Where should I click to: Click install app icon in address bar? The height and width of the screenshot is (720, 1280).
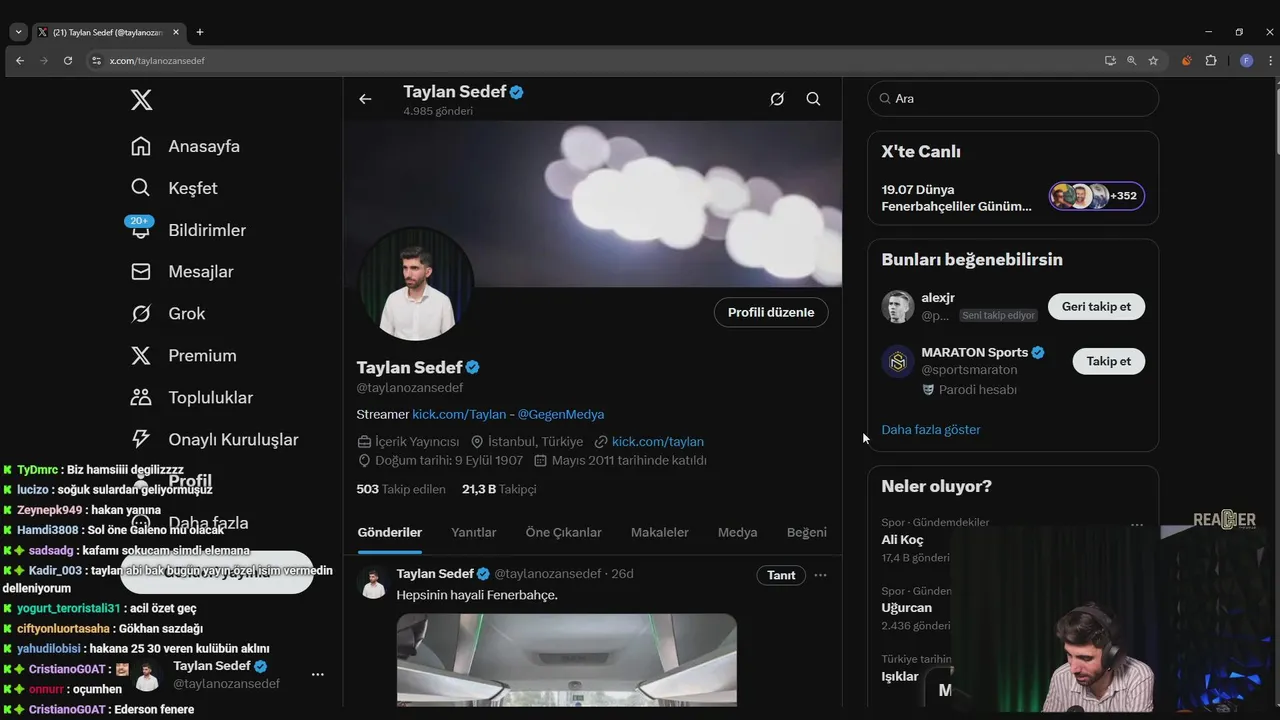point(1110,61)
